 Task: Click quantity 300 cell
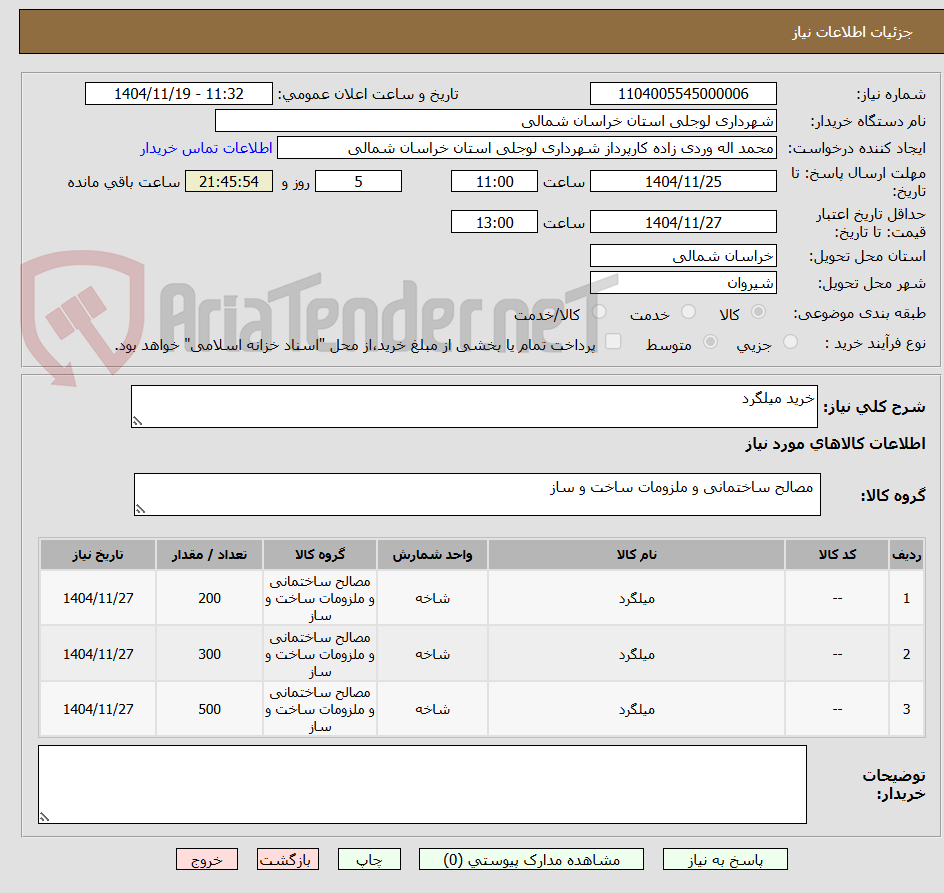coord(210,654)
